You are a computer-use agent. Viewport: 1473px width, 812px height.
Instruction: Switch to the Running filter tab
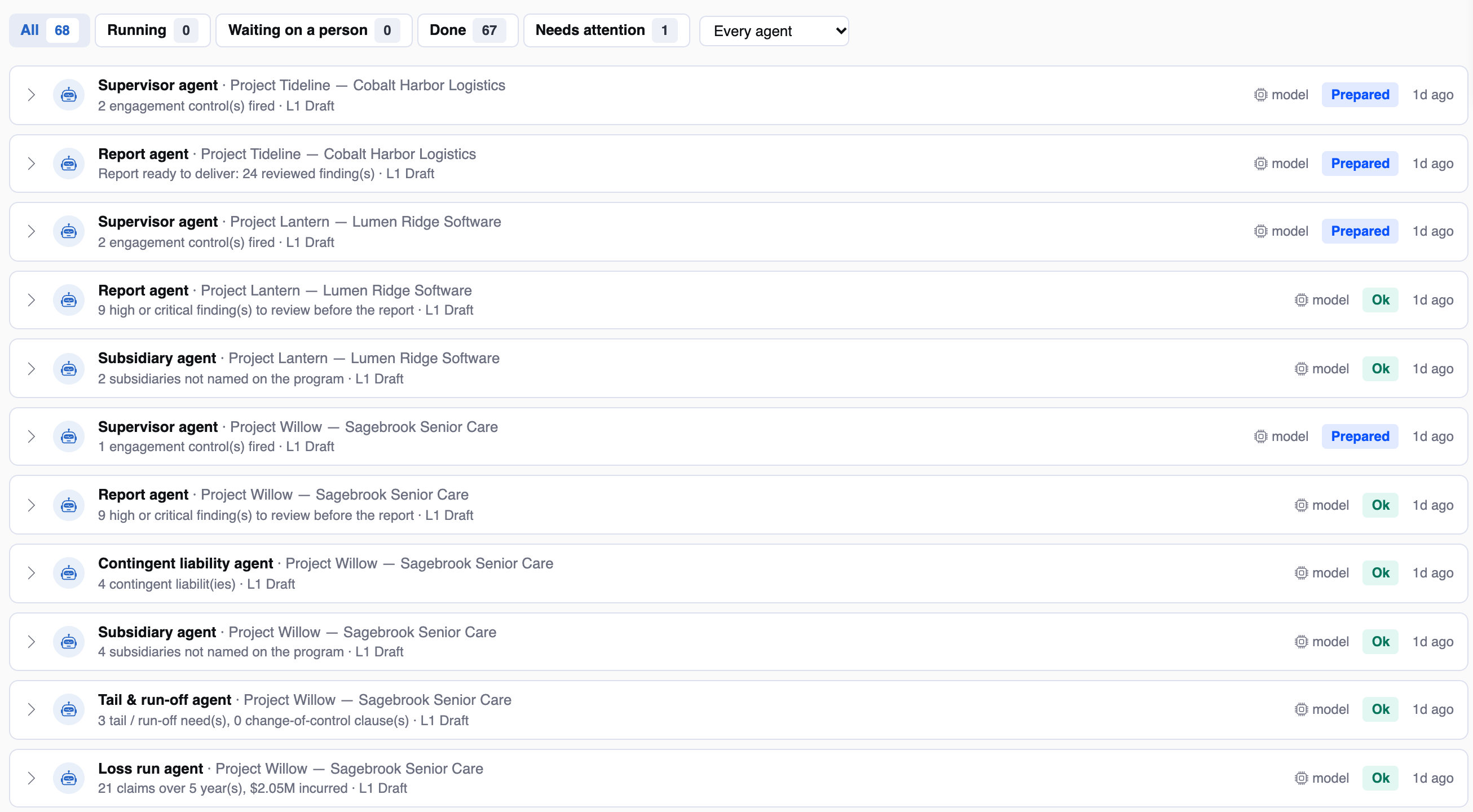tap(153, 30)
